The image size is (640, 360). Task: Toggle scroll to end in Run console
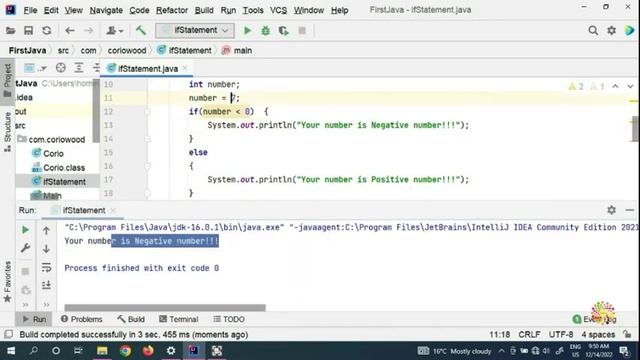(46, 285)
